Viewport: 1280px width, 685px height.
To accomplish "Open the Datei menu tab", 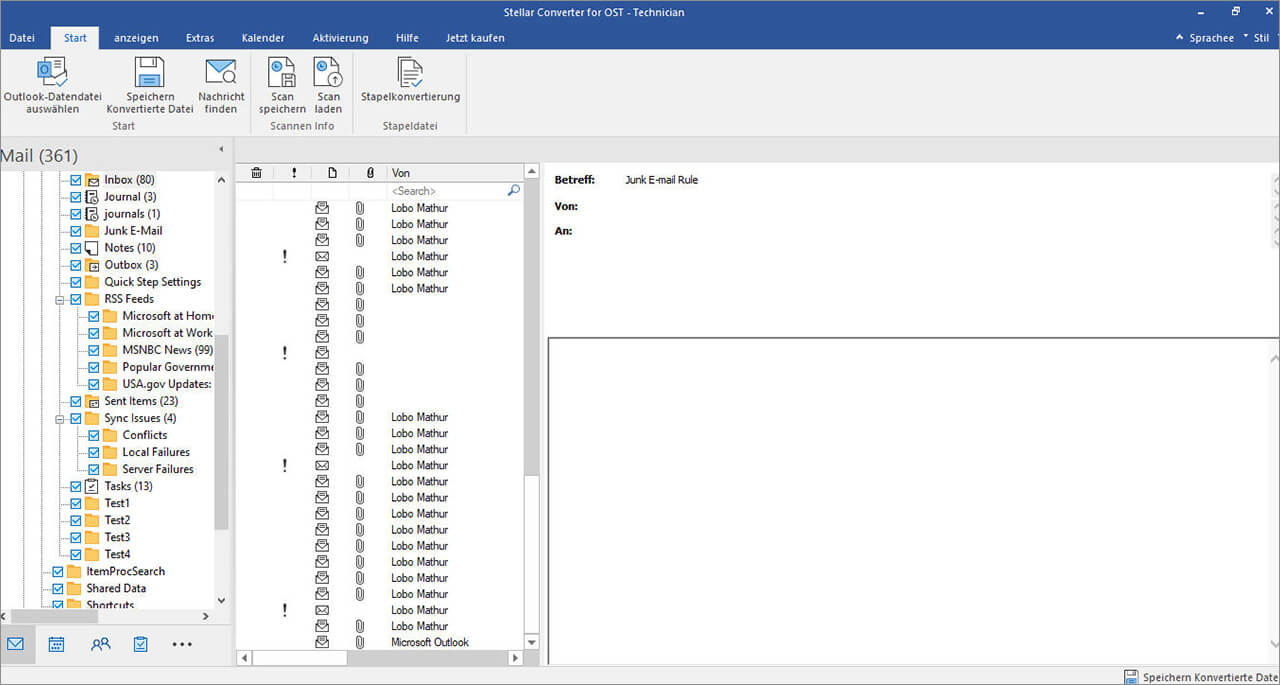I will click(x=22, y=38).
